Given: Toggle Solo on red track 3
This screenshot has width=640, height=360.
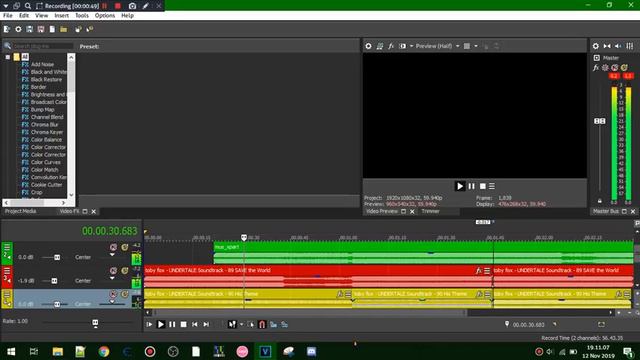Looking at the screenshot, I should pos(124,271).
